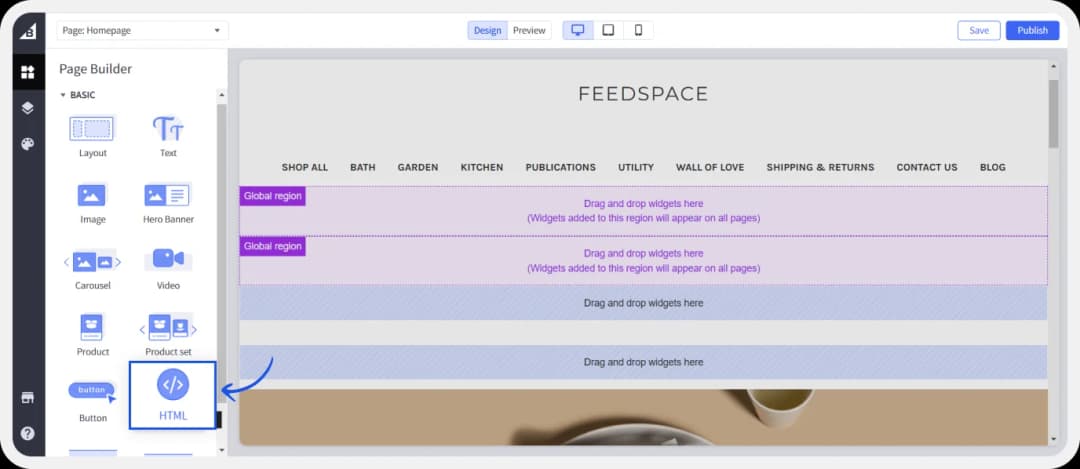
Task: Select the Hero Banner widget
Action: (x=168, y=203)
